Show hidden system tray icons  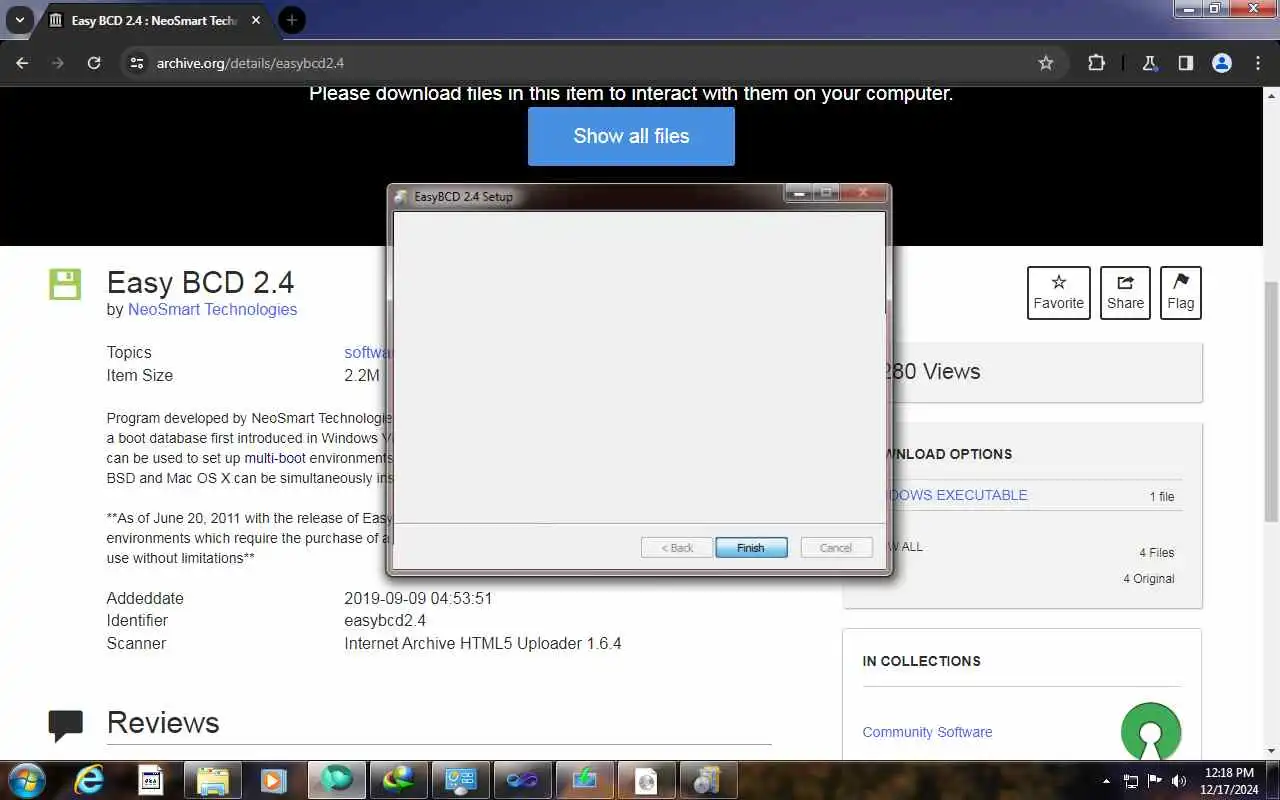(x=1106, y=781)
